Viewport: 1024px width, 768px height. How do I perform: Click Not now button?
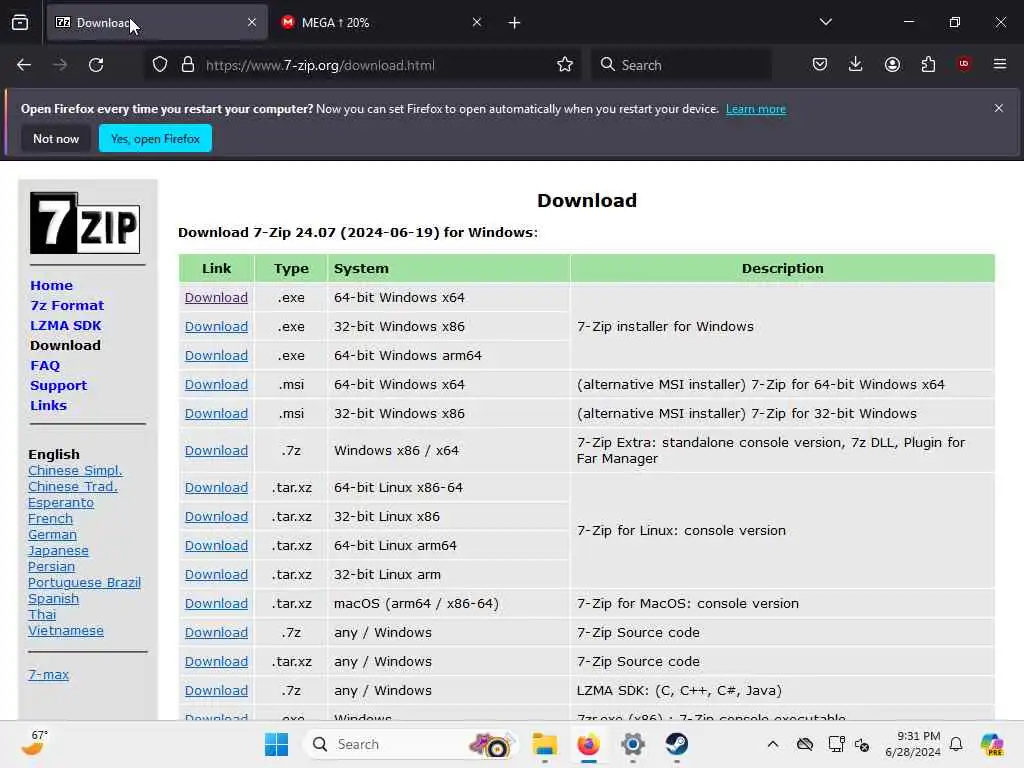pos(56,138)
